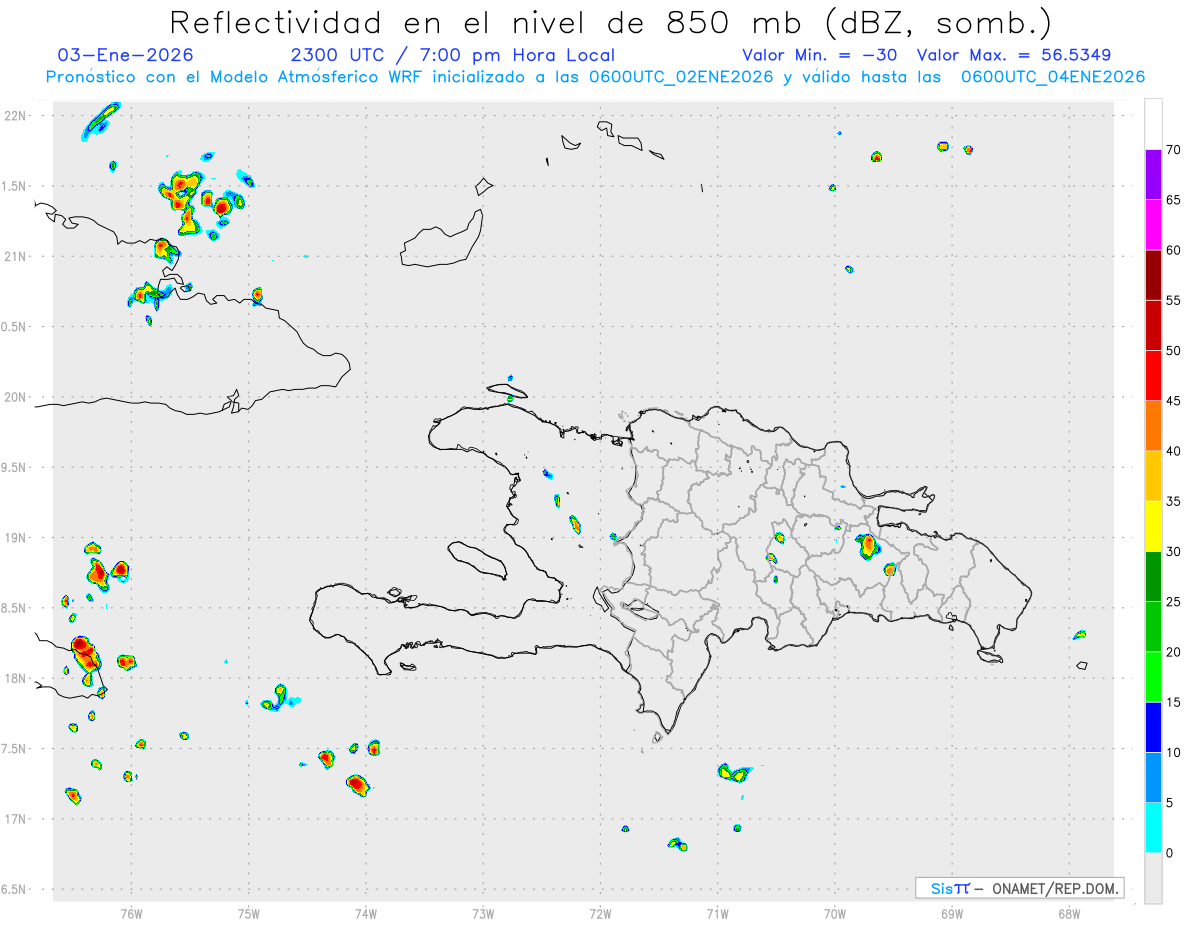The image size is (1200, 927).
Task: Select the orange 40–45 dBZ colorbar segment
Action: [x=1153, y=426]
